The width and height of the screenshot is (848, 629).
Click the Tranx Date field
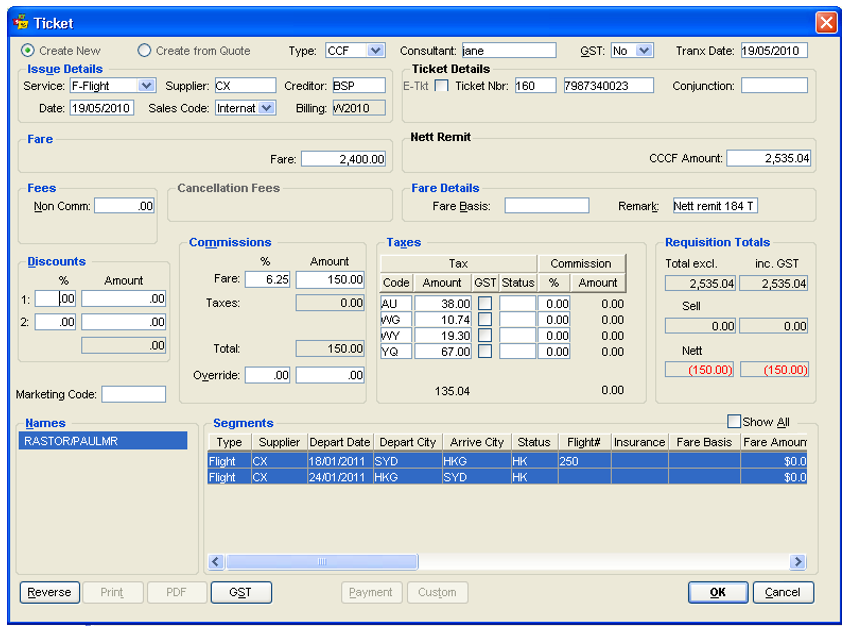pyautogui.click(x=774, y=50)
